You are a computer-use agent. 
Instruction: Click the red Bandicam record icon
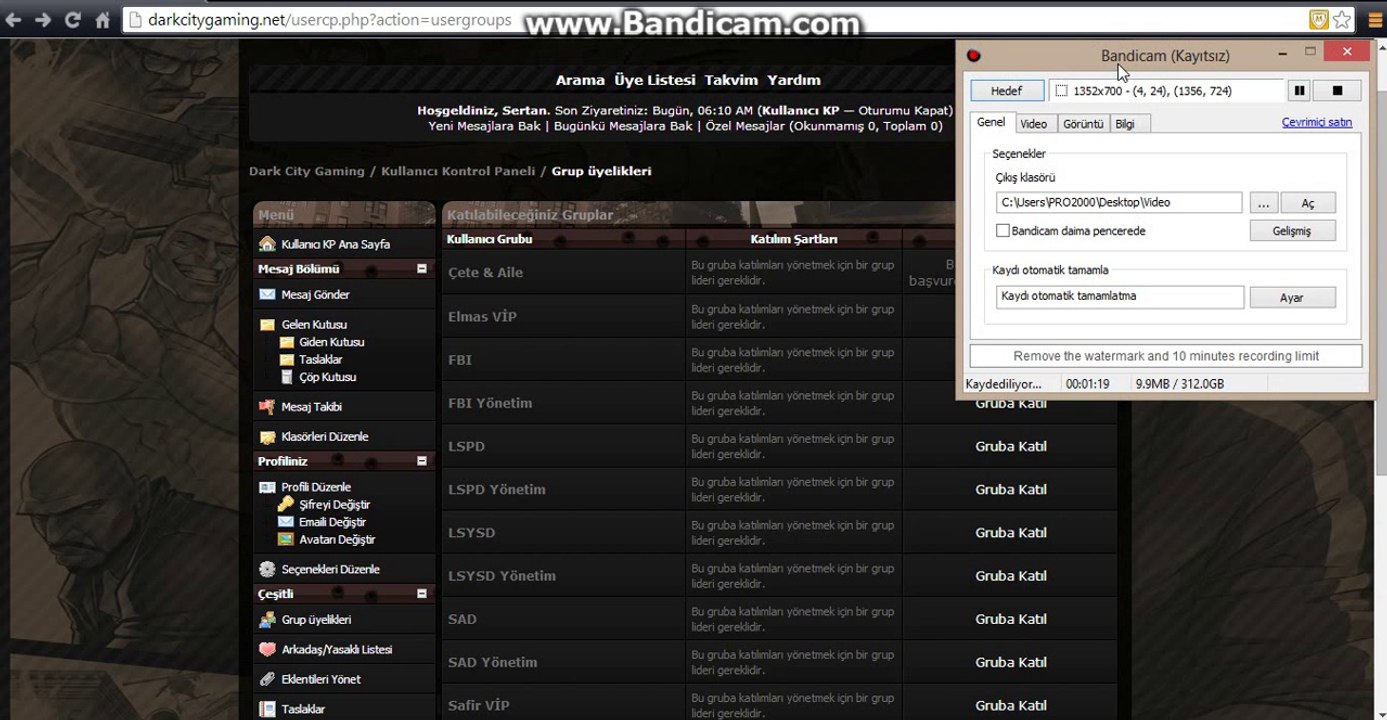pos(974,56)
